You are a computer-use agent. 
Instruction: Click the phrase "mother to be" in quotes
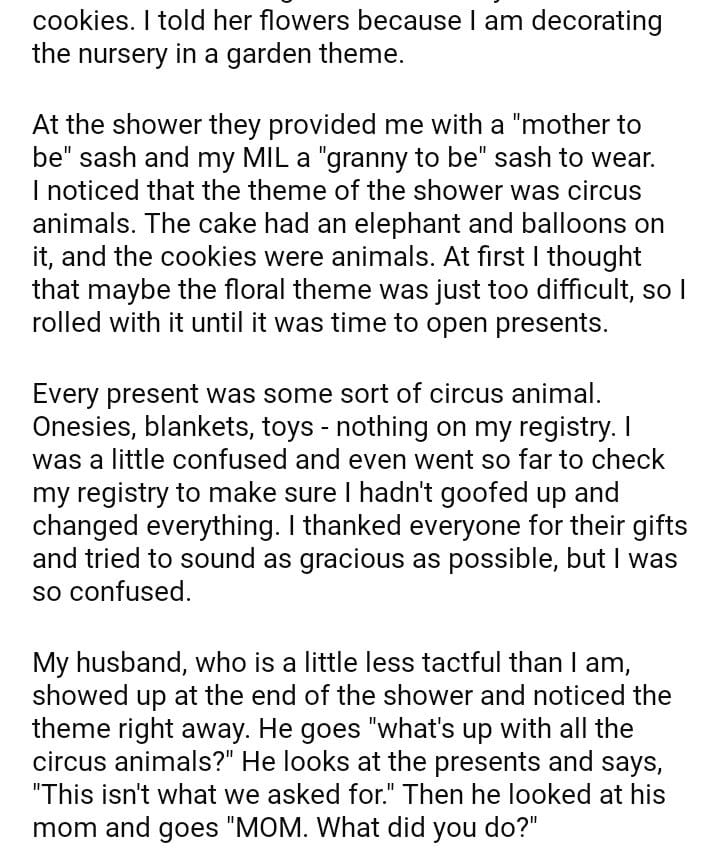575,126
